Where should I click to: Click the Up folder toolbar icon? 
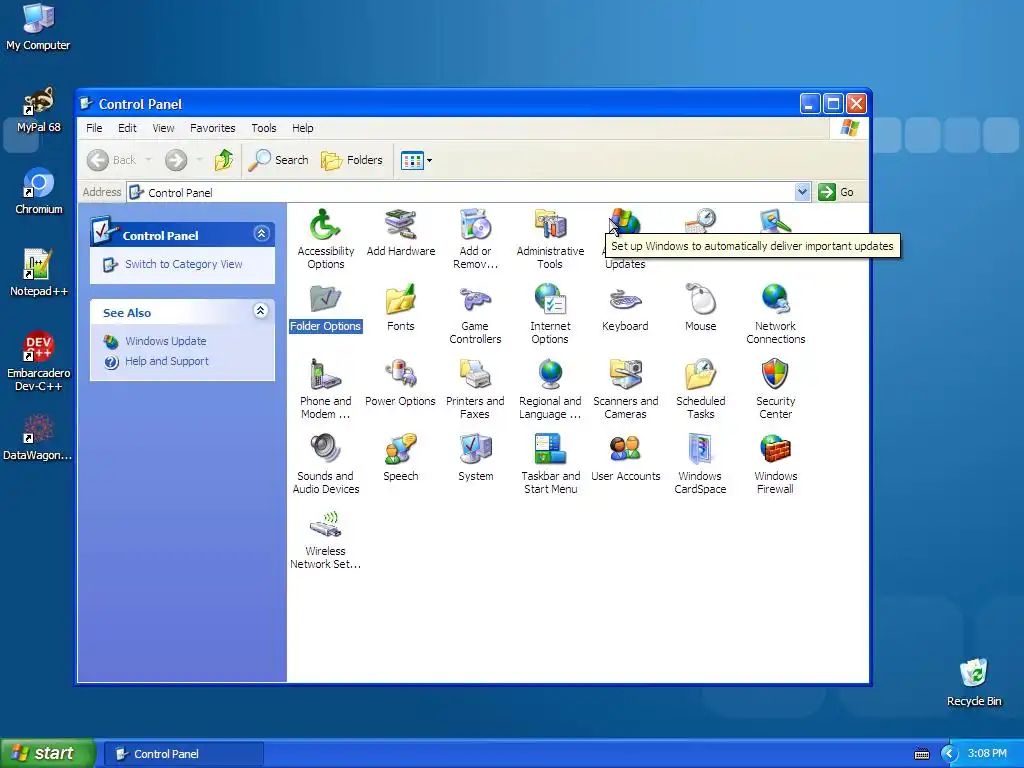(x=224, y=160)
